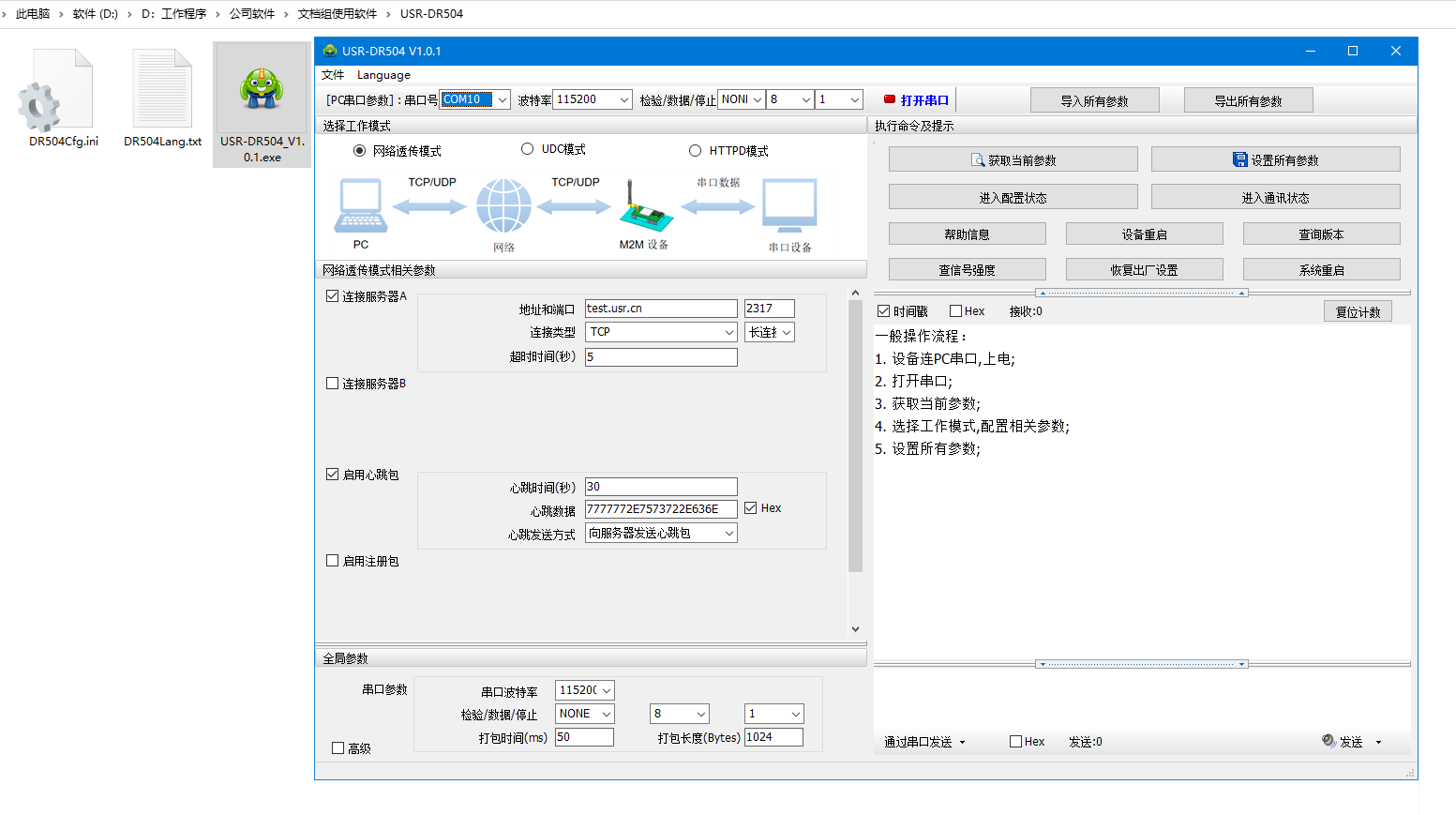Image resolution: width=1456 pixels, height=815 pixels.
Task: Open the TCP connection type dropdown
Action: [x=728, y=332]
